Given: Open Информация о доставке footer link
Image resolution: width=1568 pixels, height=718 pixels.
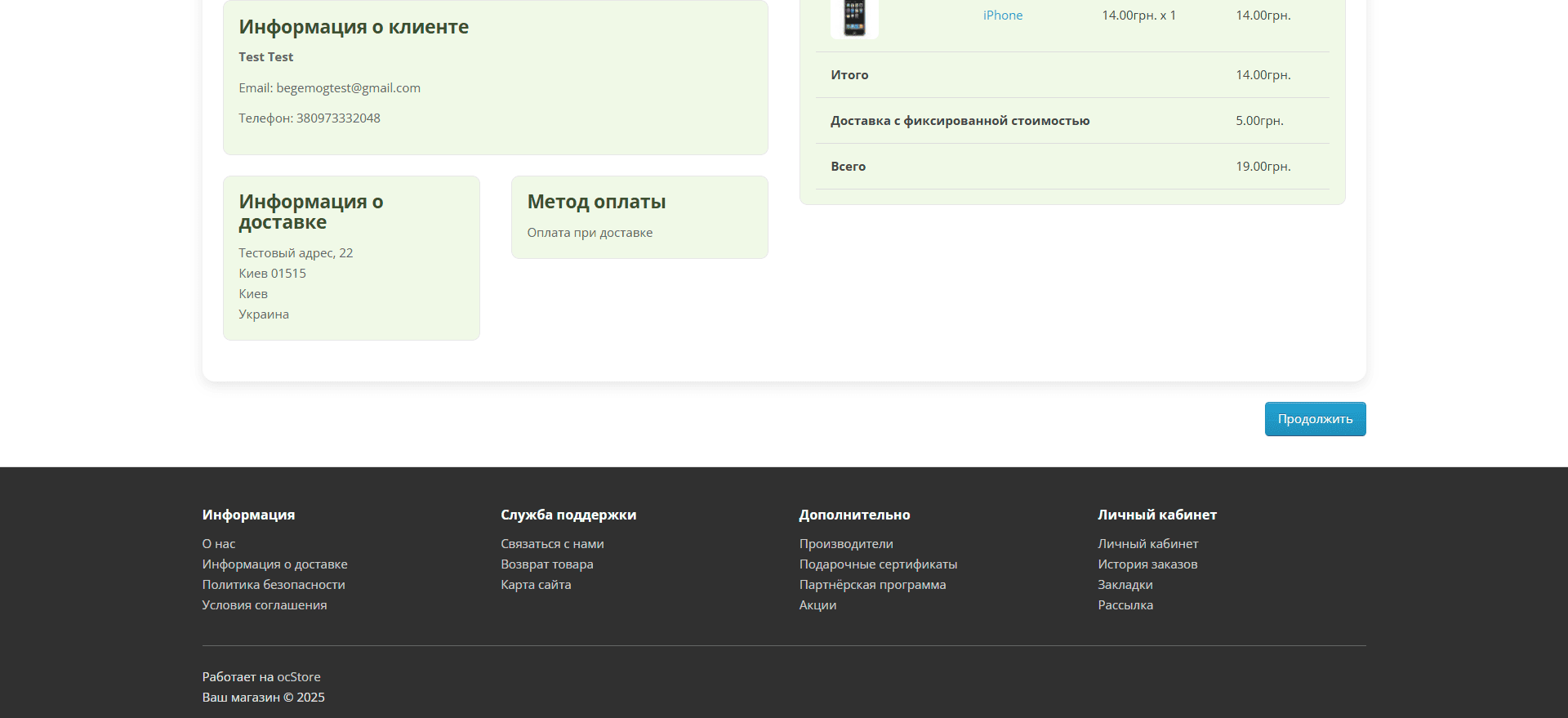Looking at the screenshot, I should (x=274, y=564).
